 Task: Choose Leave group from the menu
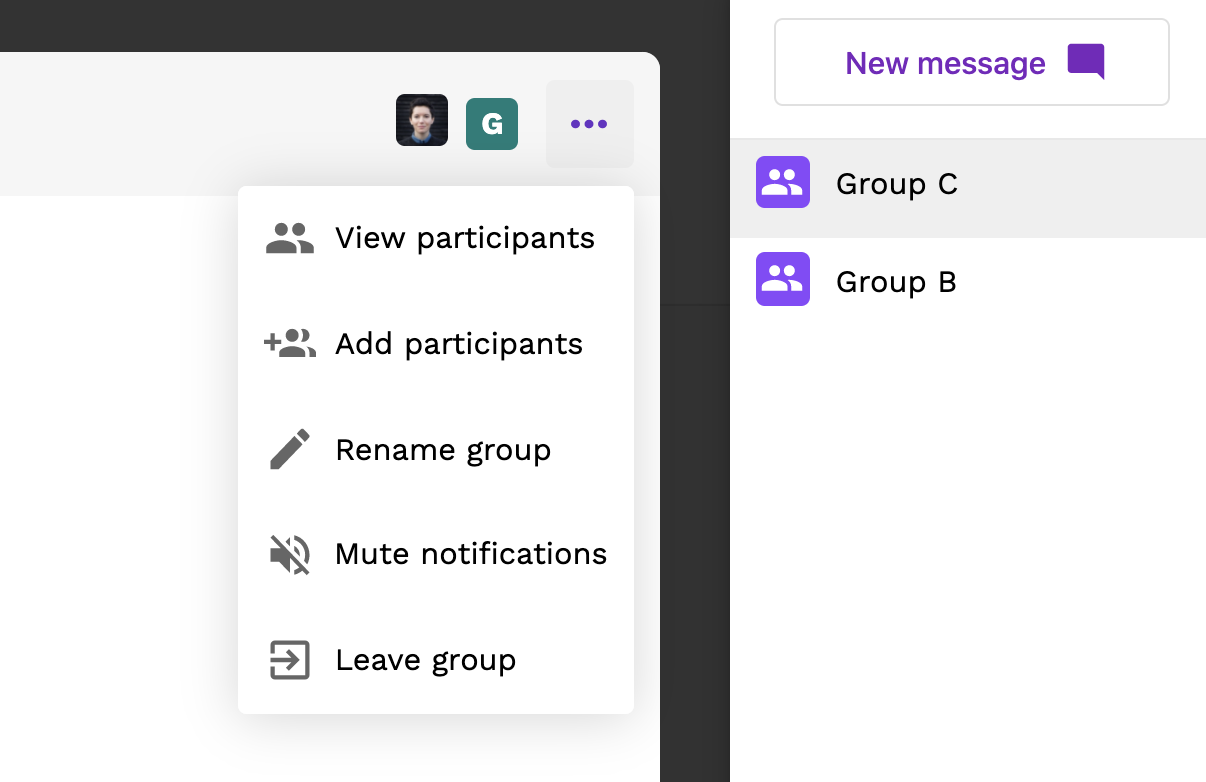click(x=436, y=661)
